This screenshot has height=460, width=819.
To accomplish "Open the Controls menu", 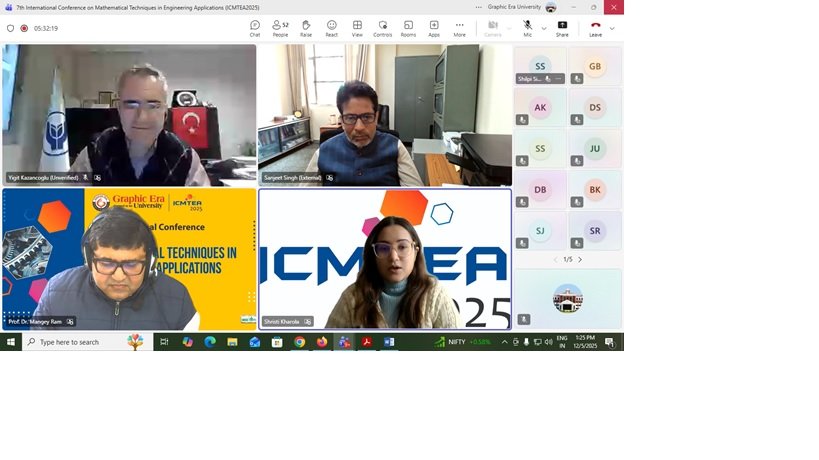I will tap(383, 28).
